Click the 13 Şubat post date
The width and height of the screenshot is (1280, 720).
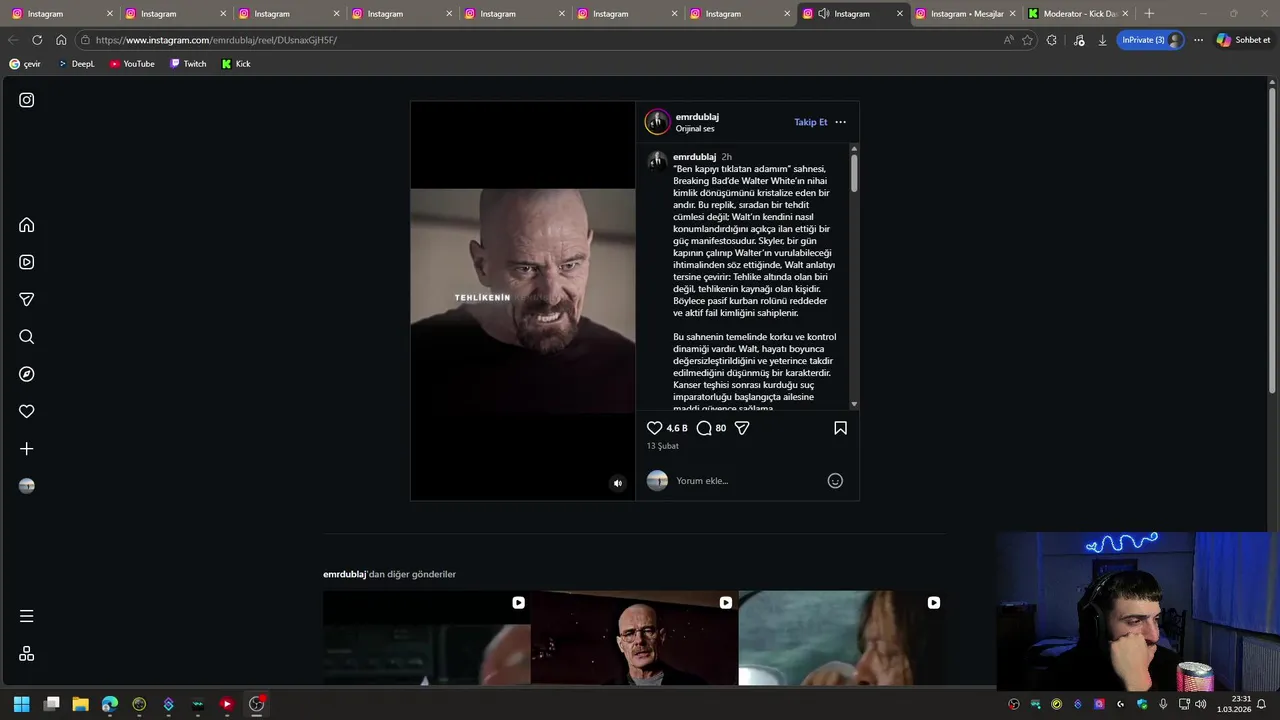pyautogui.click(x=662, y=446)
